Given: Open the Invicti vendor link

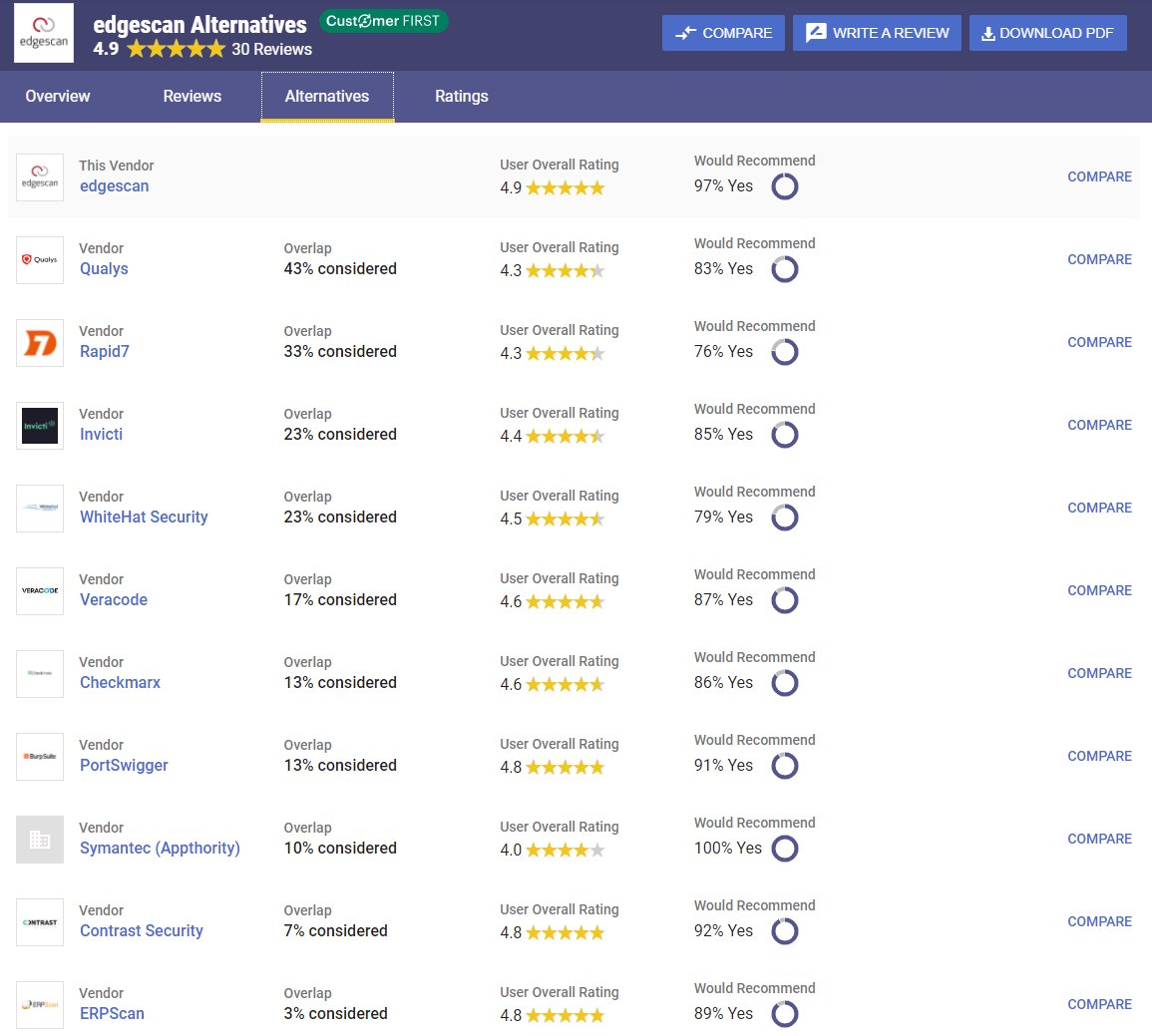Looking at the screenshot, I should [x=102, y=434].
